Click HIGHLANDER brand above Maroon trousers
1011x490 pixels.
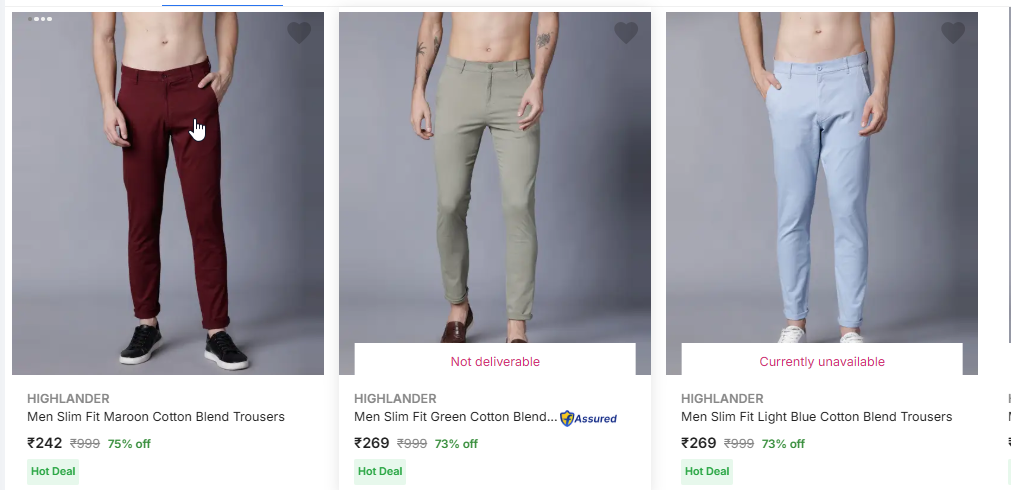click(68, 399)
